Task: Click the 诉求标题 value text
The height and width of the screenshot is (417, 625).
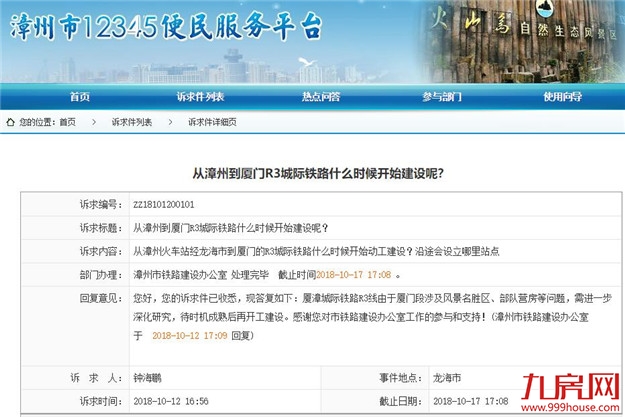Action: point(231,228)
